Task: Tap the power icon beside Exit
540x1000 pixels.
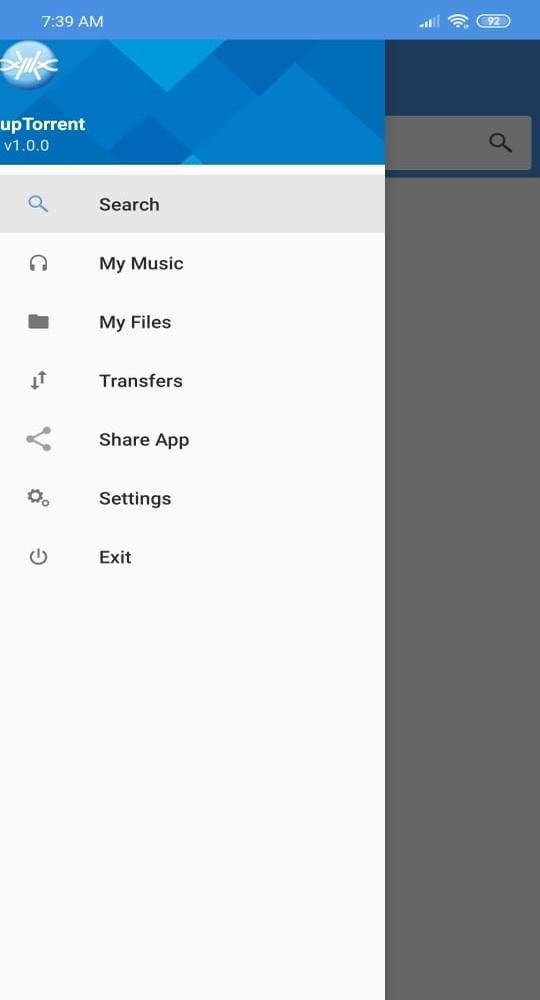Action: pyautogui.click(x=38, y=557)
